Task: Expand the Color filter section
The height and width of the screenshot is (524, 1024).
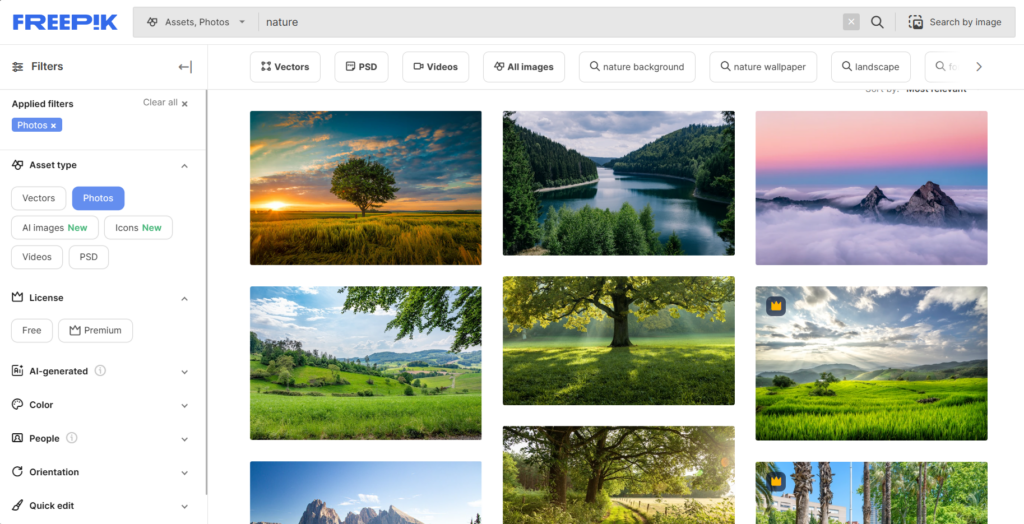Action: [184, 406]
